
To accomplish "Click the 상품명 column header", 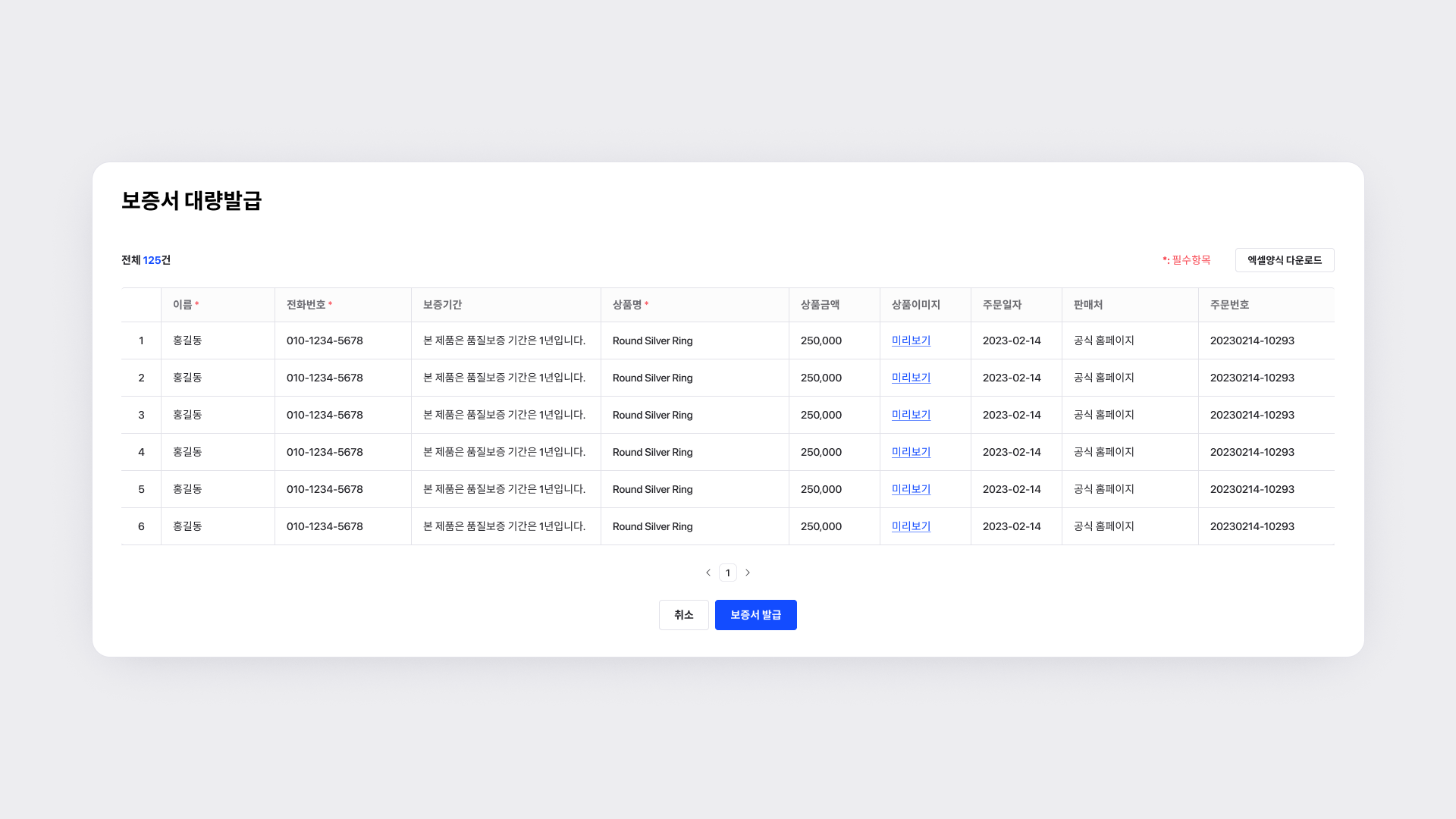I will tap(627, 305).
